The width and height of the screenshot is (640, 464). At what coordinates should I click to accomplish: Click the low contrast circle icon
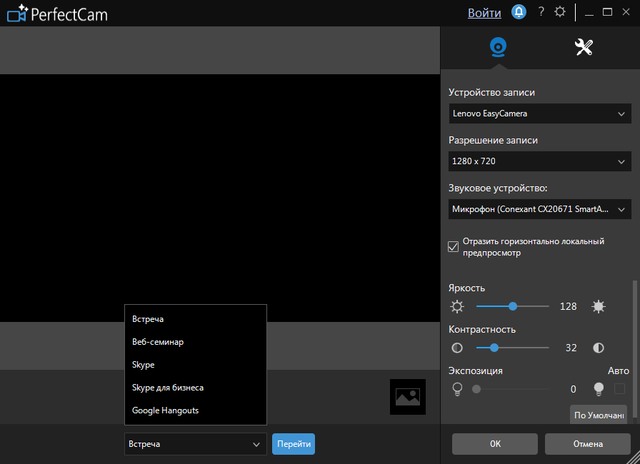(458, 348)
